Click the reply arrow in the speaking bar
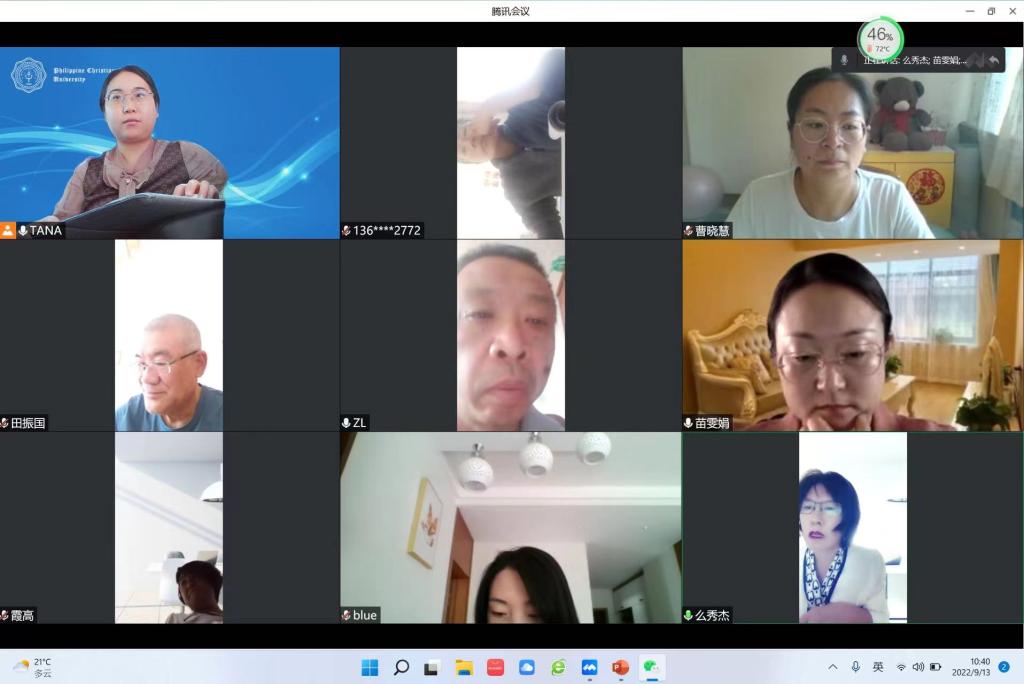 993,60
